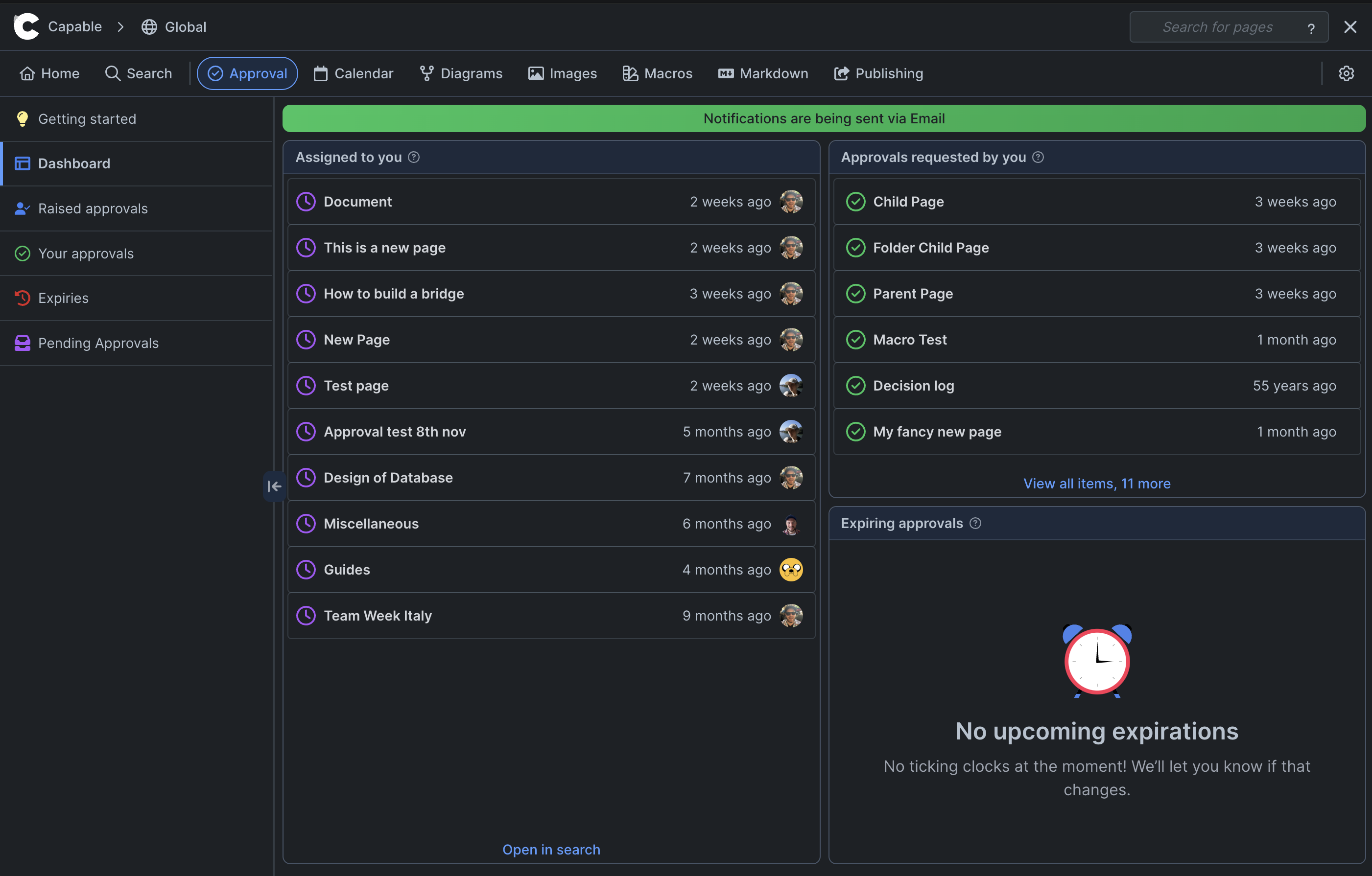Screen dimensions: 1372x876
Task: Open the Global space breadcrumb
Action: point(174,27)
